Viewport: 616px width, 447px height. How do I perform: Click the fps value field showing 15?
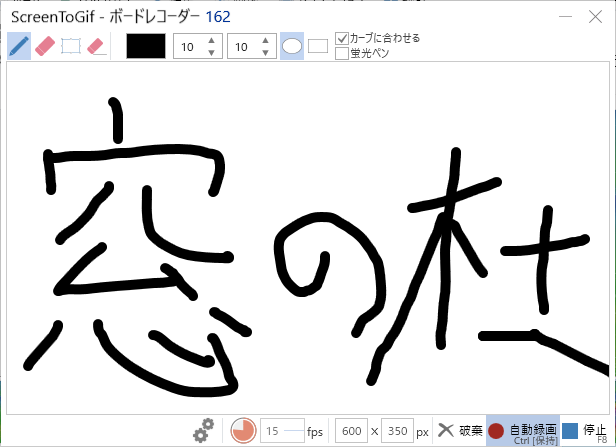tap(282, 431)
